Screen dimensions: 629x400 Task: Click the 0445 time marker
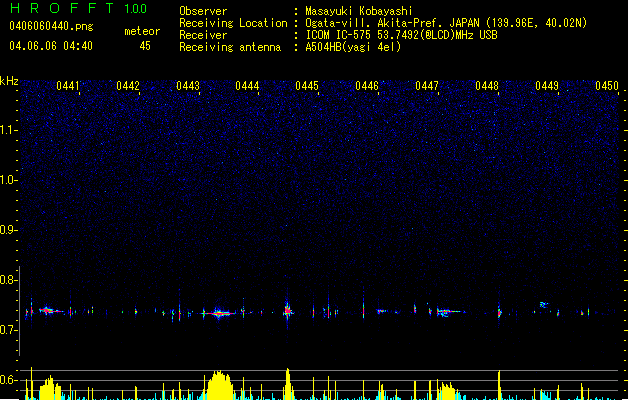click(x=307, y=86)
